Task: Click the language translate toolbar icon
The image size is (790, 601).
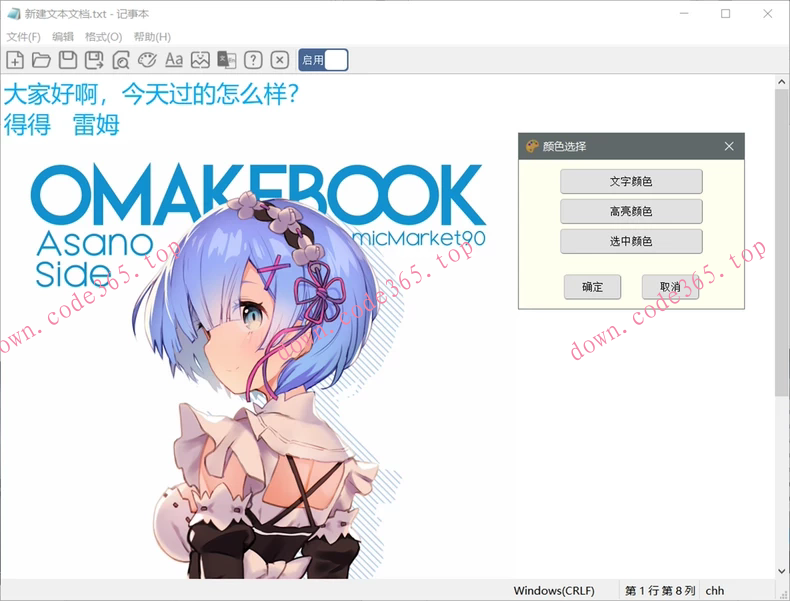Action: 227,60
